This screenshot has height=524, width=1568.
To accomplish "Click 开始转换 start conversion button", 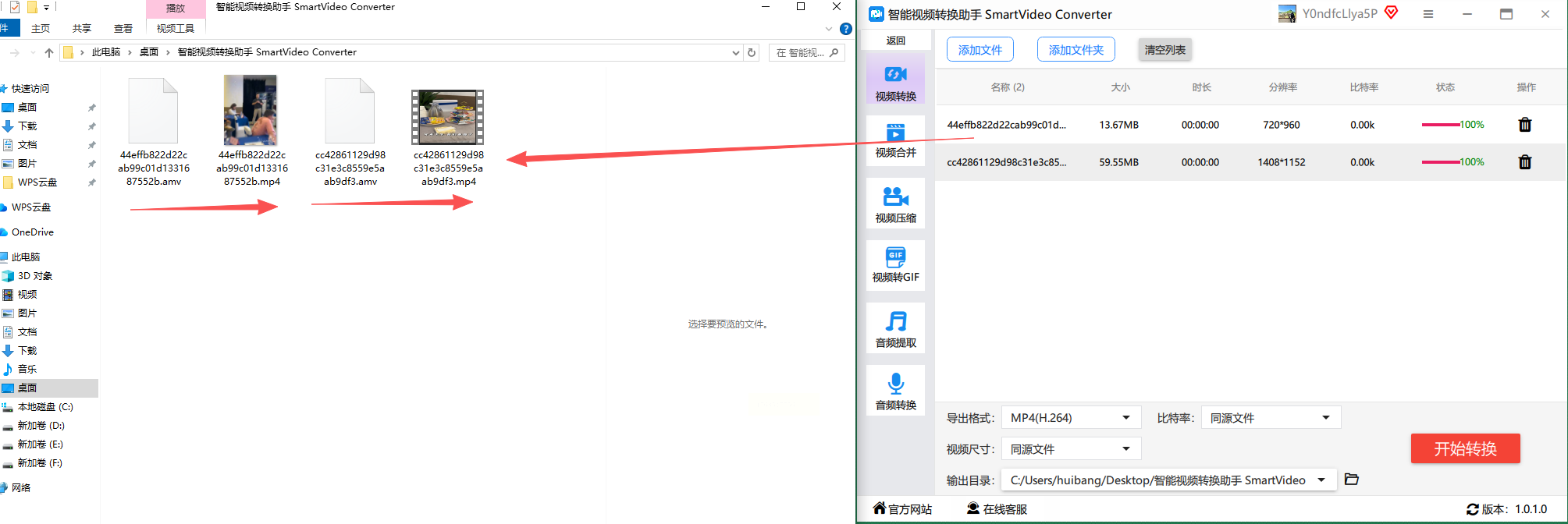I will [x=1465, y=448].
